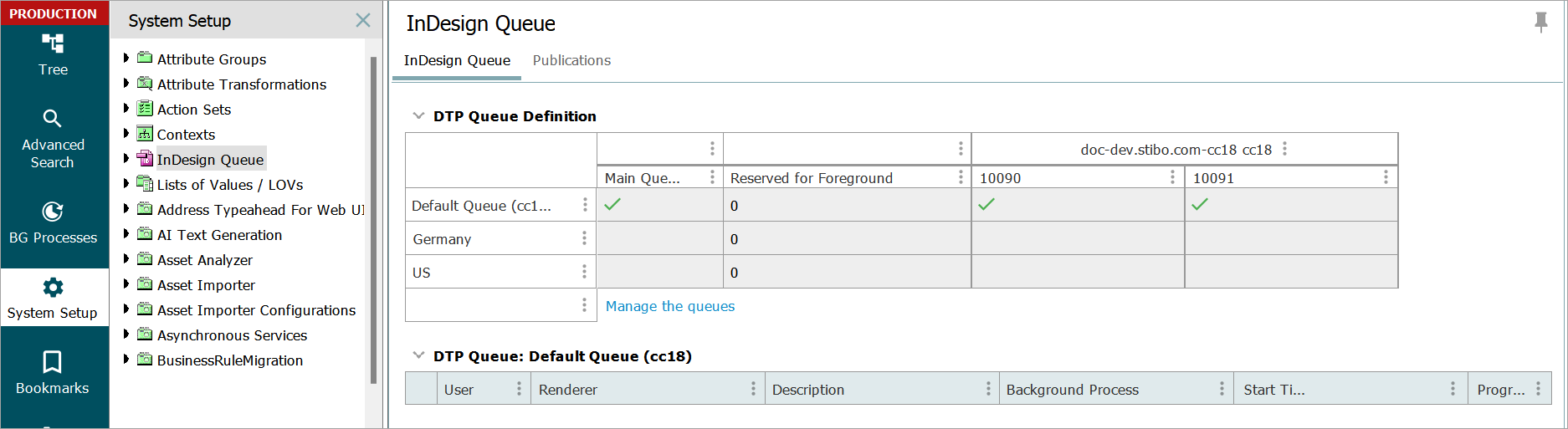Open options menu for doc-dev.stibo.com-cc18 header
Image resolution: width=1568 pixels, height=429 pixels.
(x=1285, y=149)
